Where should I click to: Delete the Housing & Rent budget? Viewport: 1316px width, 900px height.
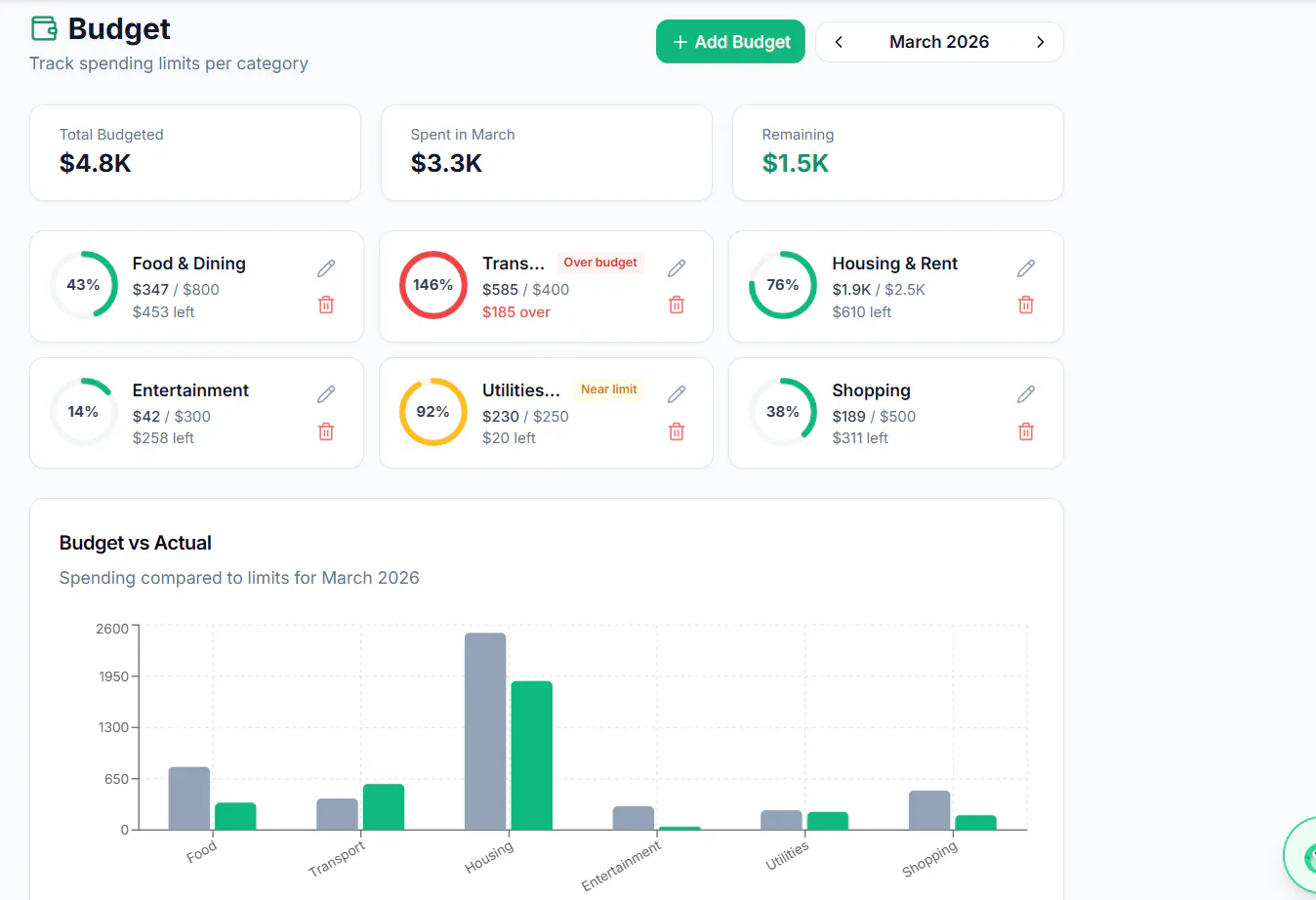point(1026,305)
